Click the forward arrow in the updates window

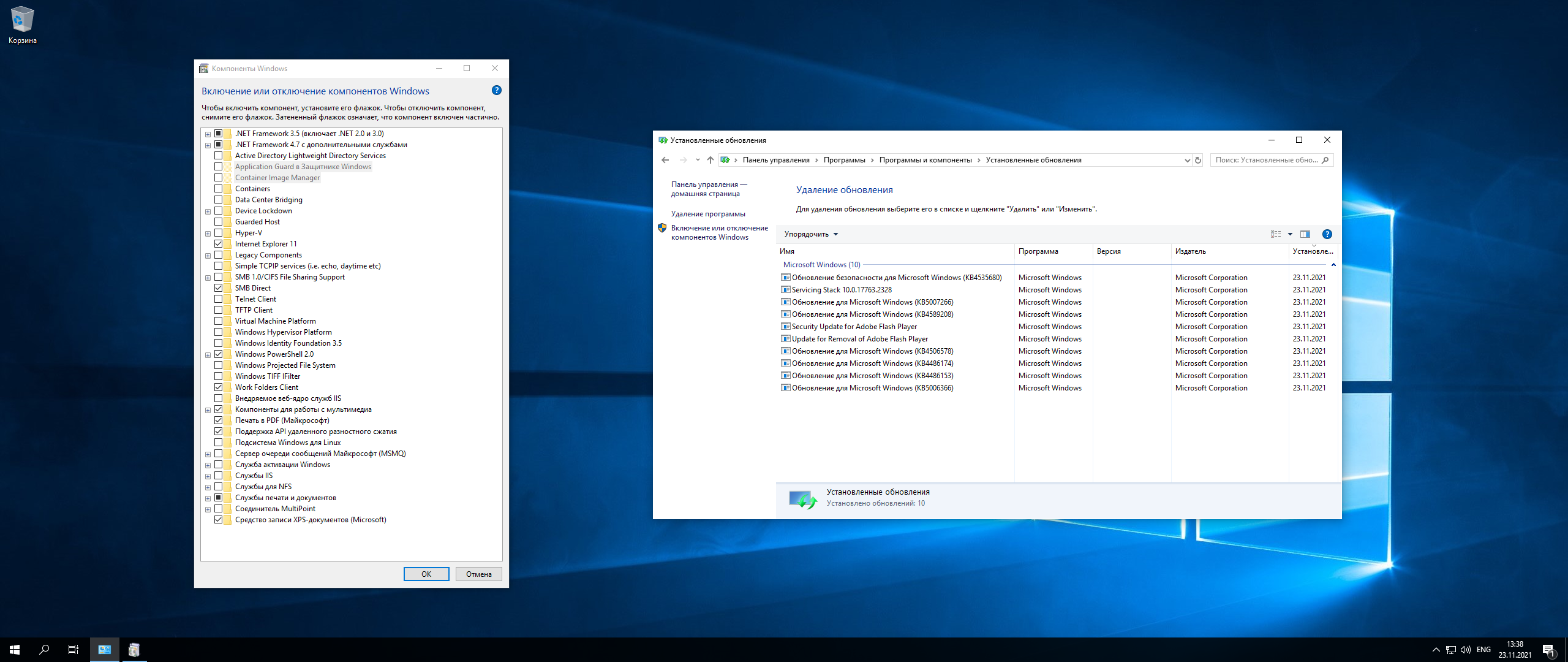coord(683,160)
